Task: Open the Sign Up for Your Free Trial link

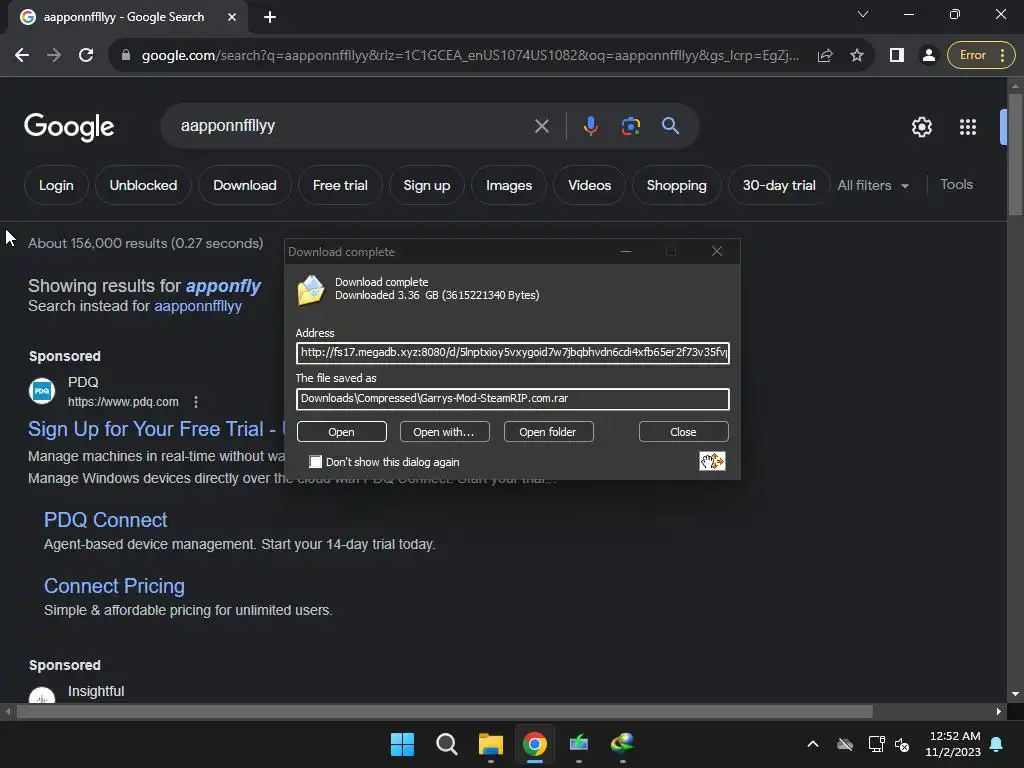Action: coord(157,429)
